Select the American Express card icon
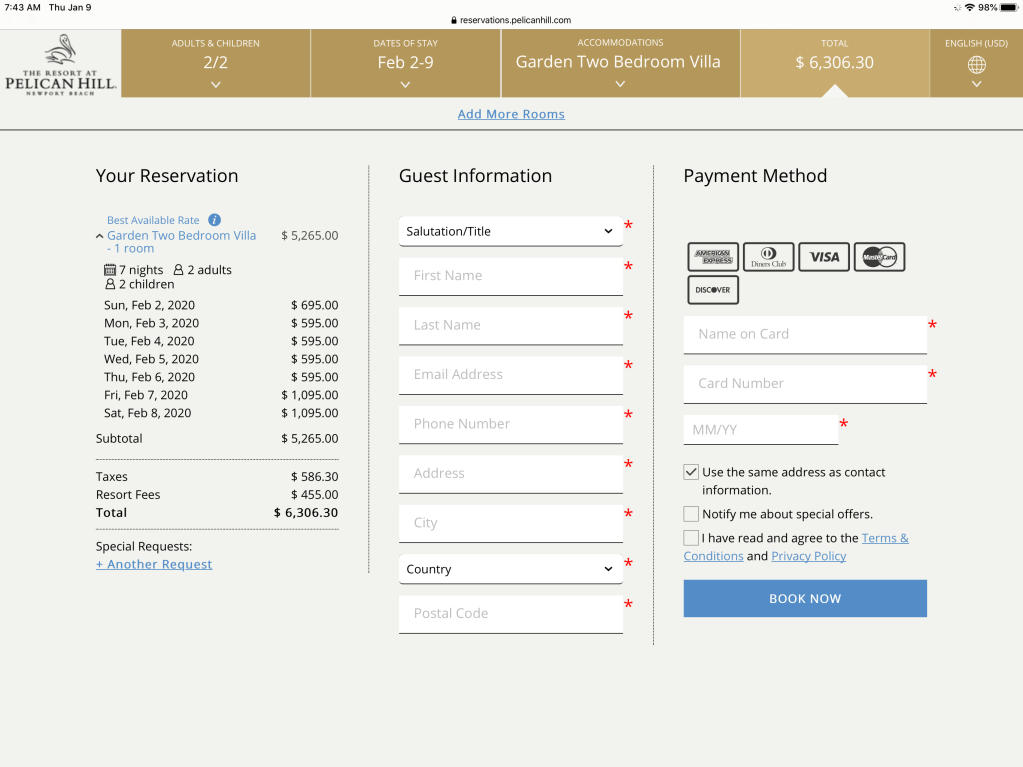The image size is (1023, 767). click(713, 257)
